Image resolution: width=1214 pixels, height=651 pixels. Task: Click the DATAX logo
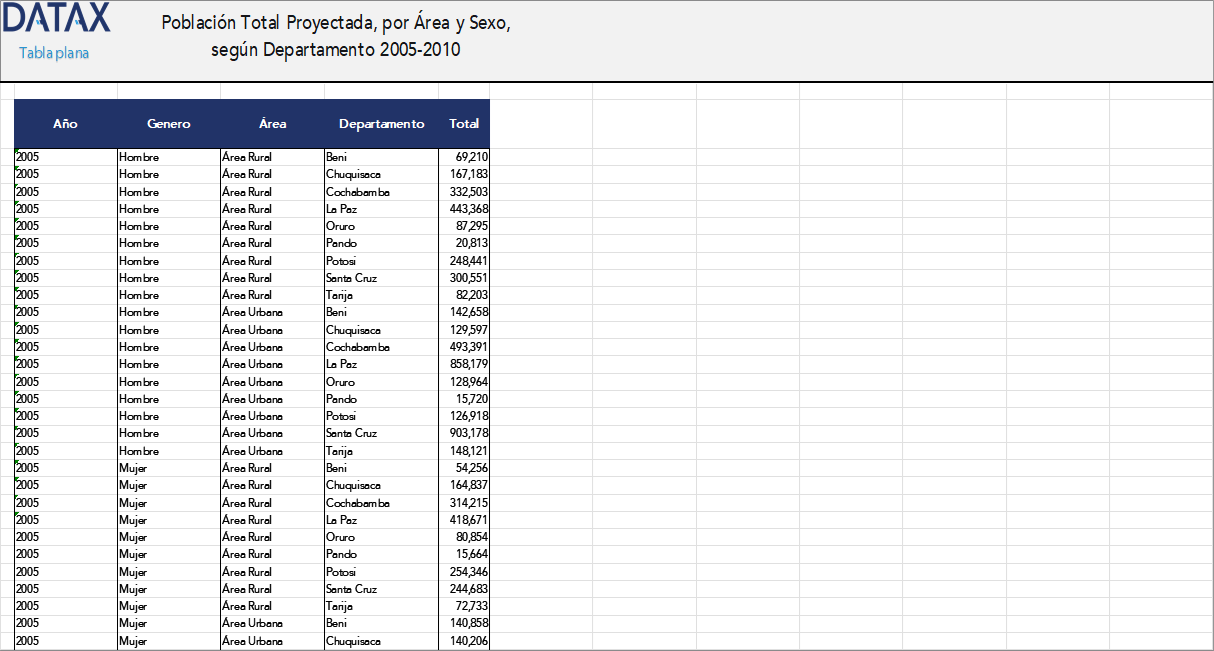pyautogui.click(x=57, y=19)
